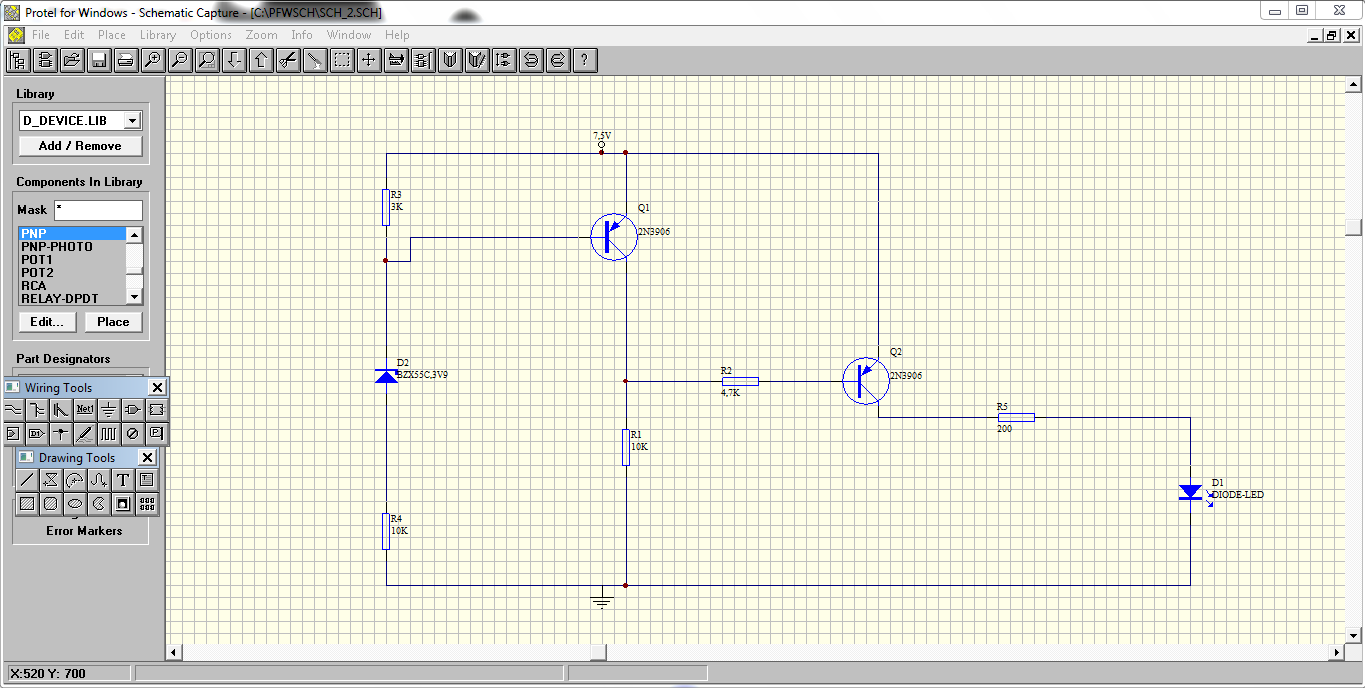Click the four-arrow Move toolbar icon
Screen dimensions: 1365x688
(369, 60)
